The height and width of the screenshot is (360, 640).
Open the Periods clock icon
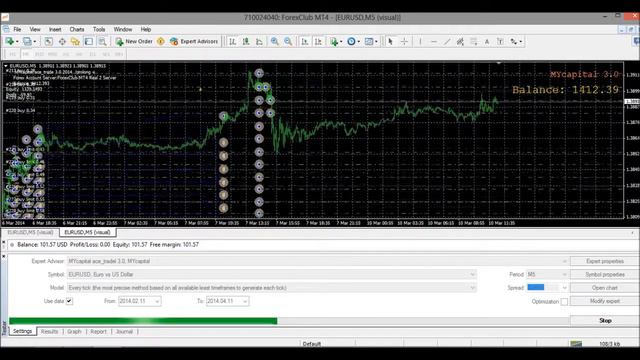point(351,41)
